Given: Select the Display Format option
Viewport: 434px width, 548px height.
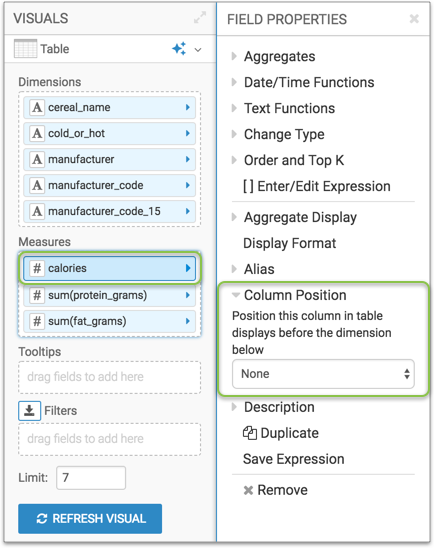Looking at the screenshot, I should coord(290,243).
